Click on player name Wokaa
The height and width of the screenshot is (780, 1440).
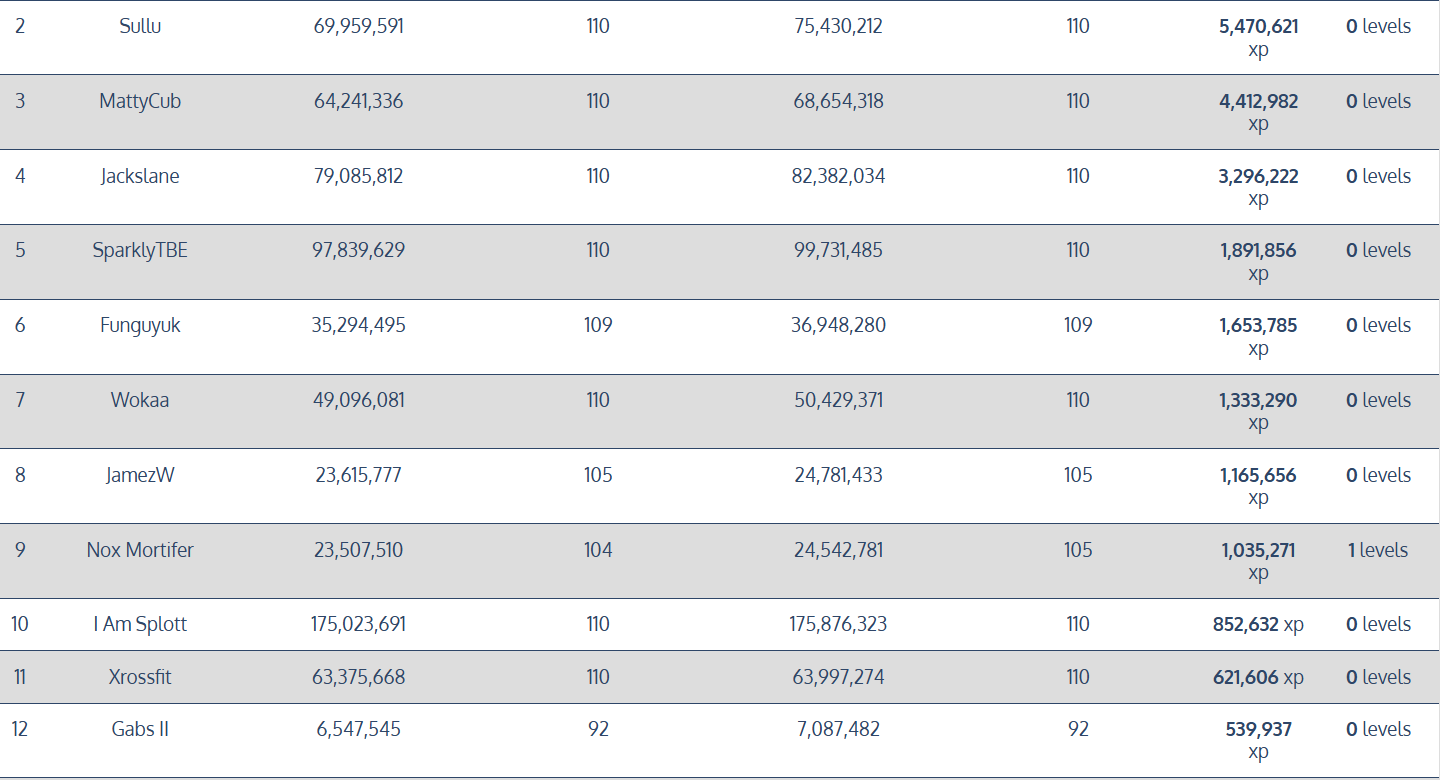pyautogui.click(x=140, y=401)
